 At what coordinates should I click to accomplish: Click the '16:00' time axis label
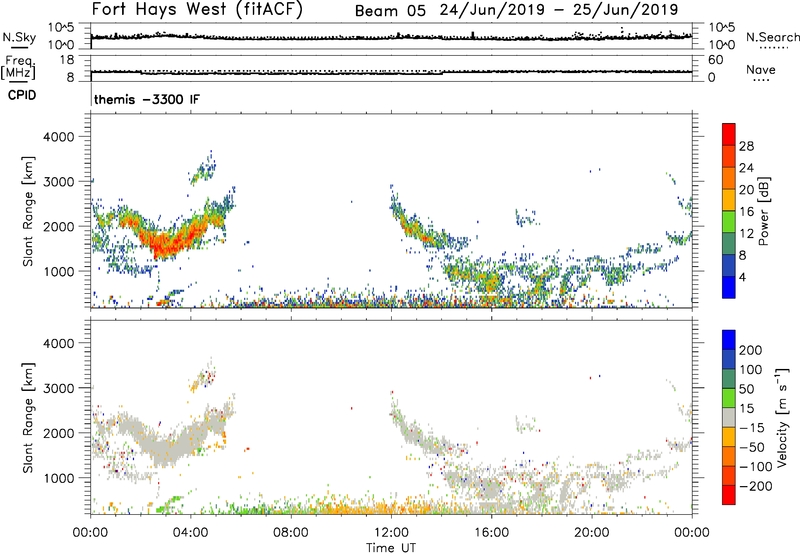[491, 533]
